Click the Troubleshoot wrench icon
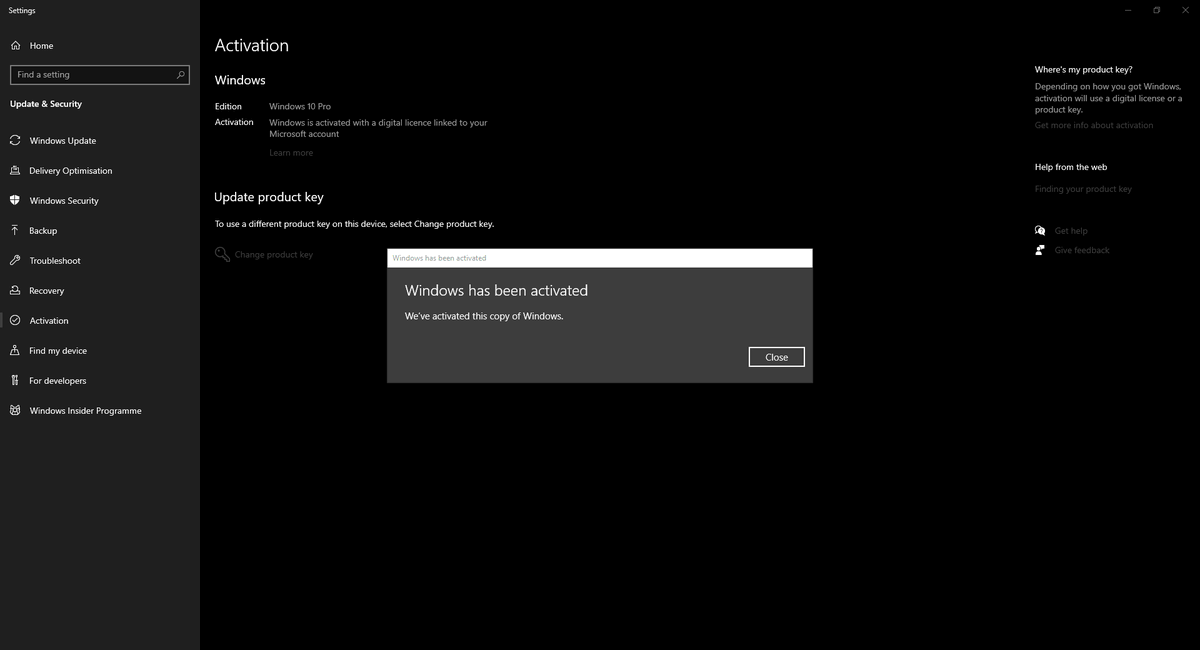 coord(15,260)
